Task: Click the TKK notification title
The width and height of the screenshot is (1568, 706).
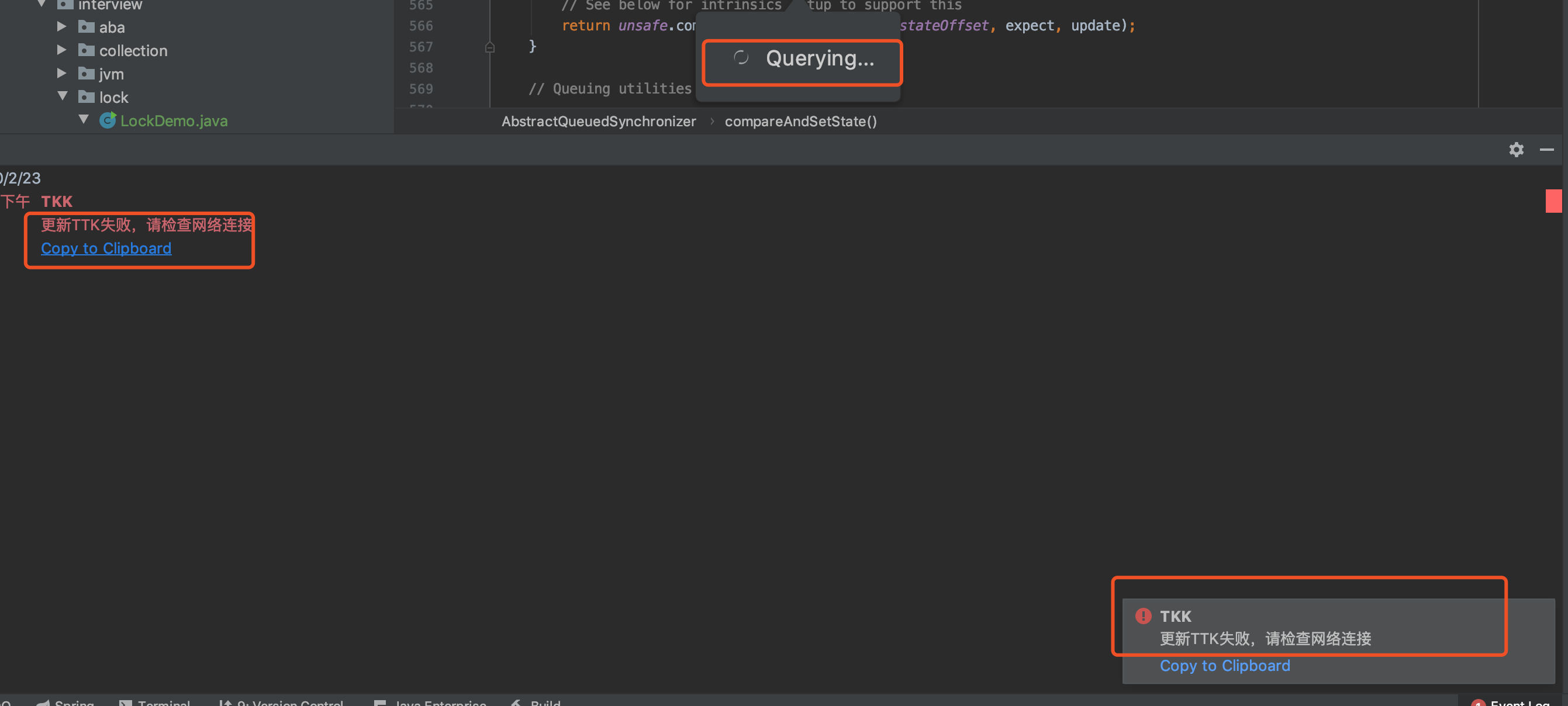Action: pos(1175,617)
